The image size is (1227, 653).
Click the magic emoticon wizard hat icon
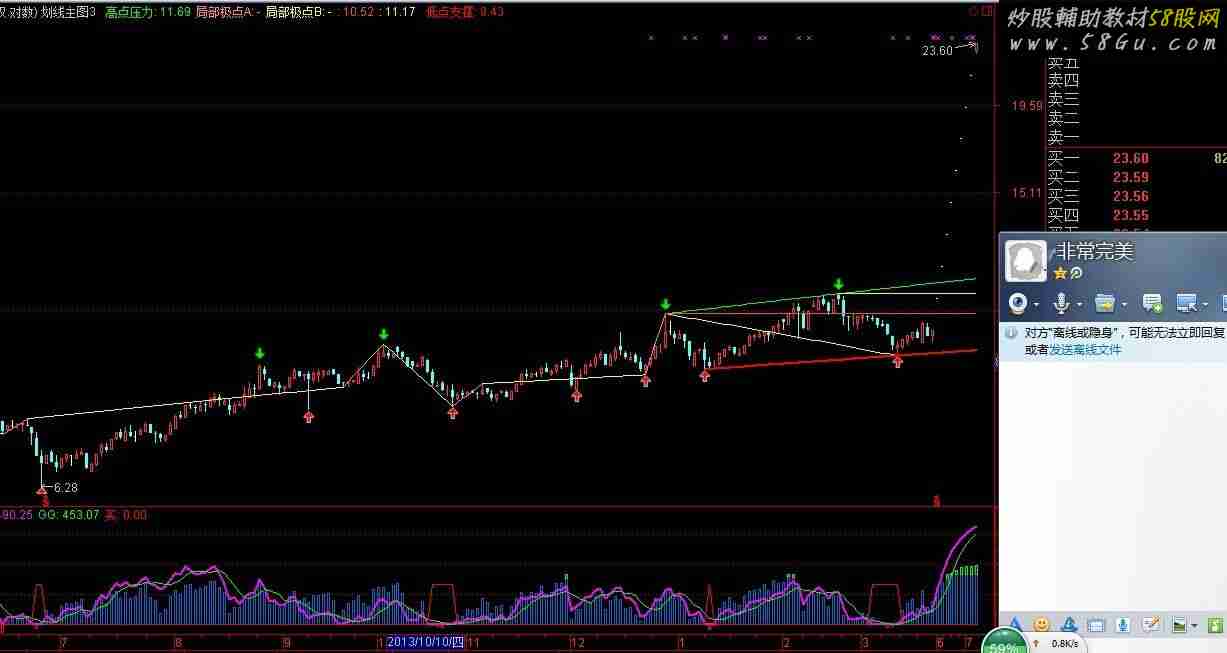click(x=1068, y=625)
